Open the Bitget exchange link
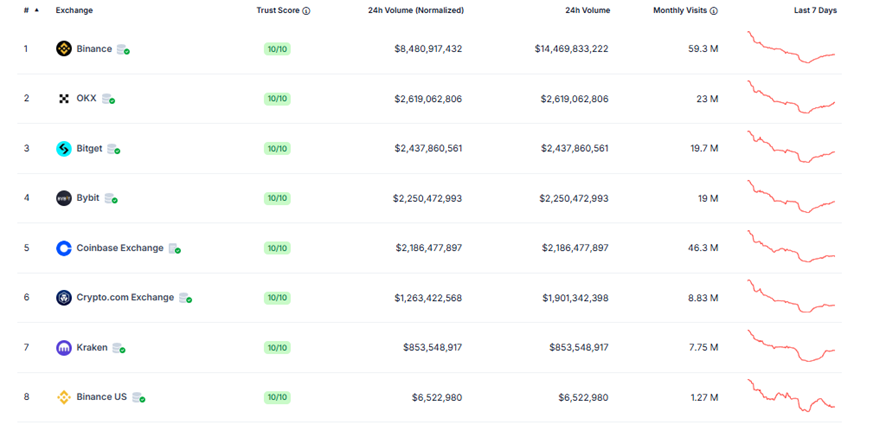 [x=89, y=148]
